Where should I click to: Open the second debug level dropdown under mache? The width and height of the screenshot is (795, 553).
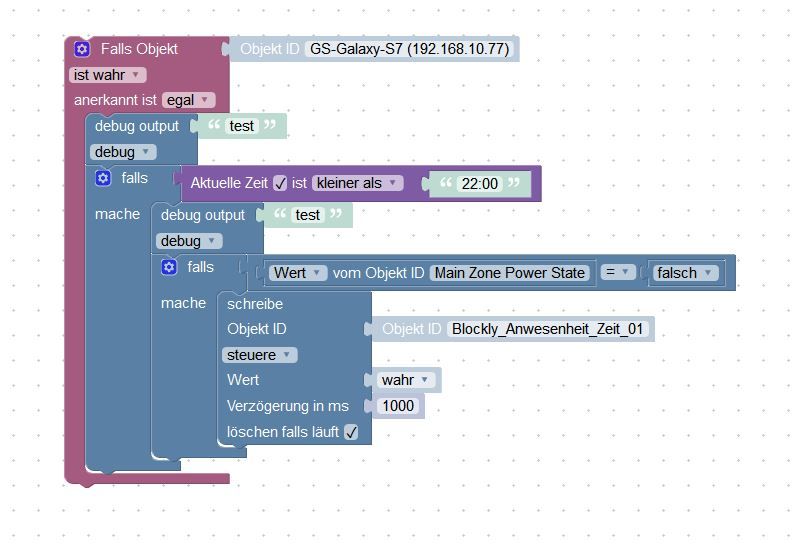coord(189,241)
